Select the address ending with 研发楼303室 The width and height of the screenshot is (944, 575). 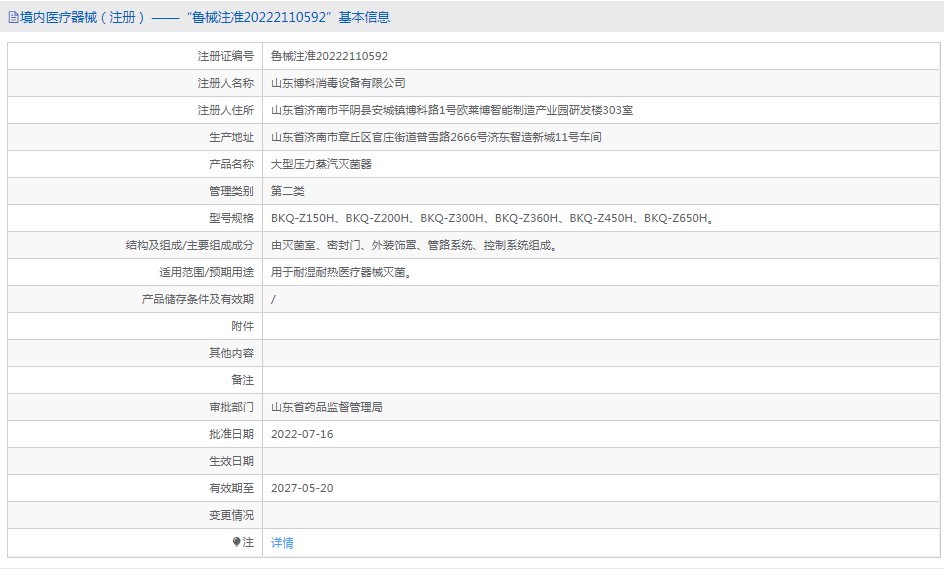pos(452,110)
